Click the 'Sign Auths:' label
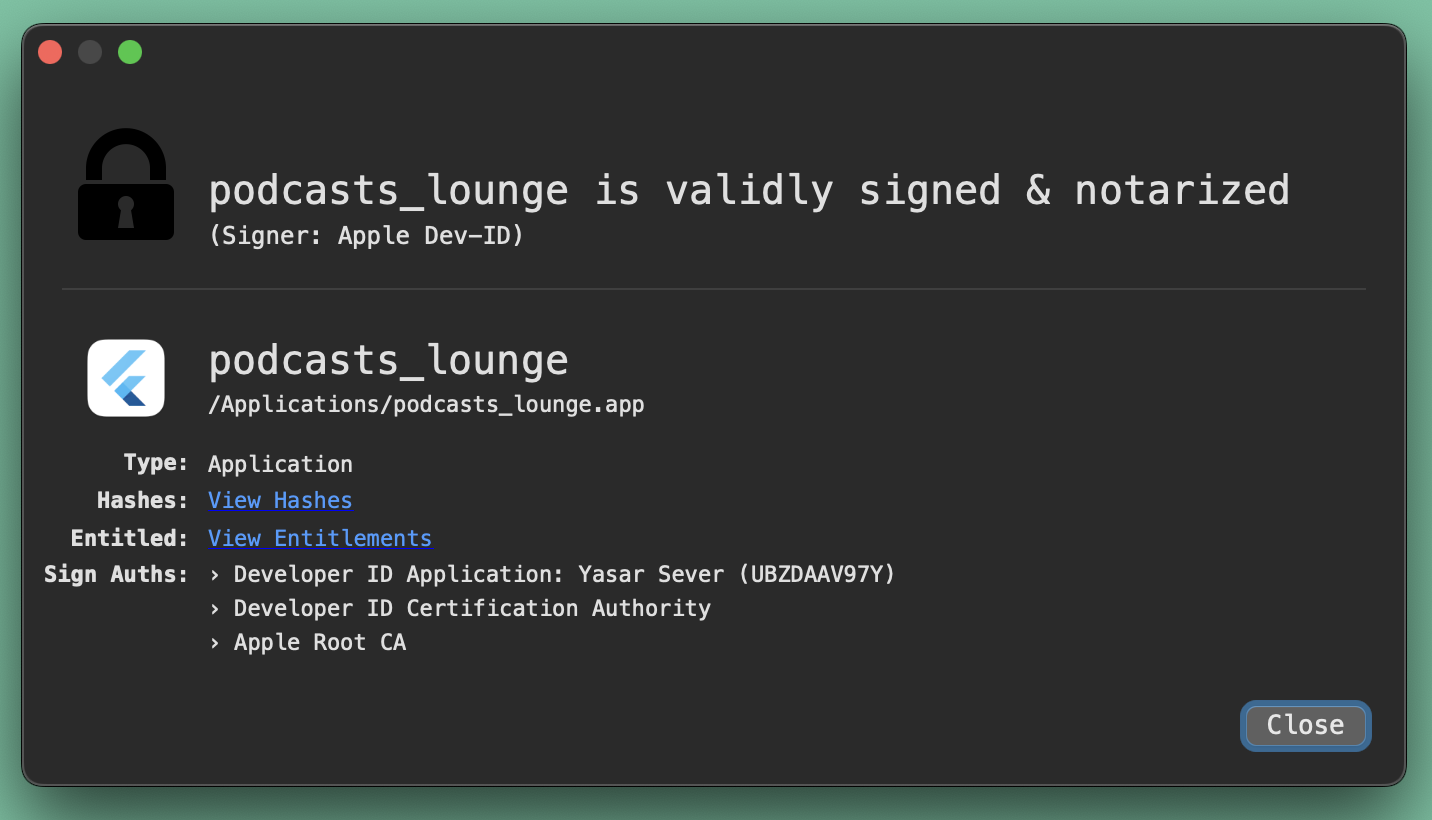 [x=116, y=575]
